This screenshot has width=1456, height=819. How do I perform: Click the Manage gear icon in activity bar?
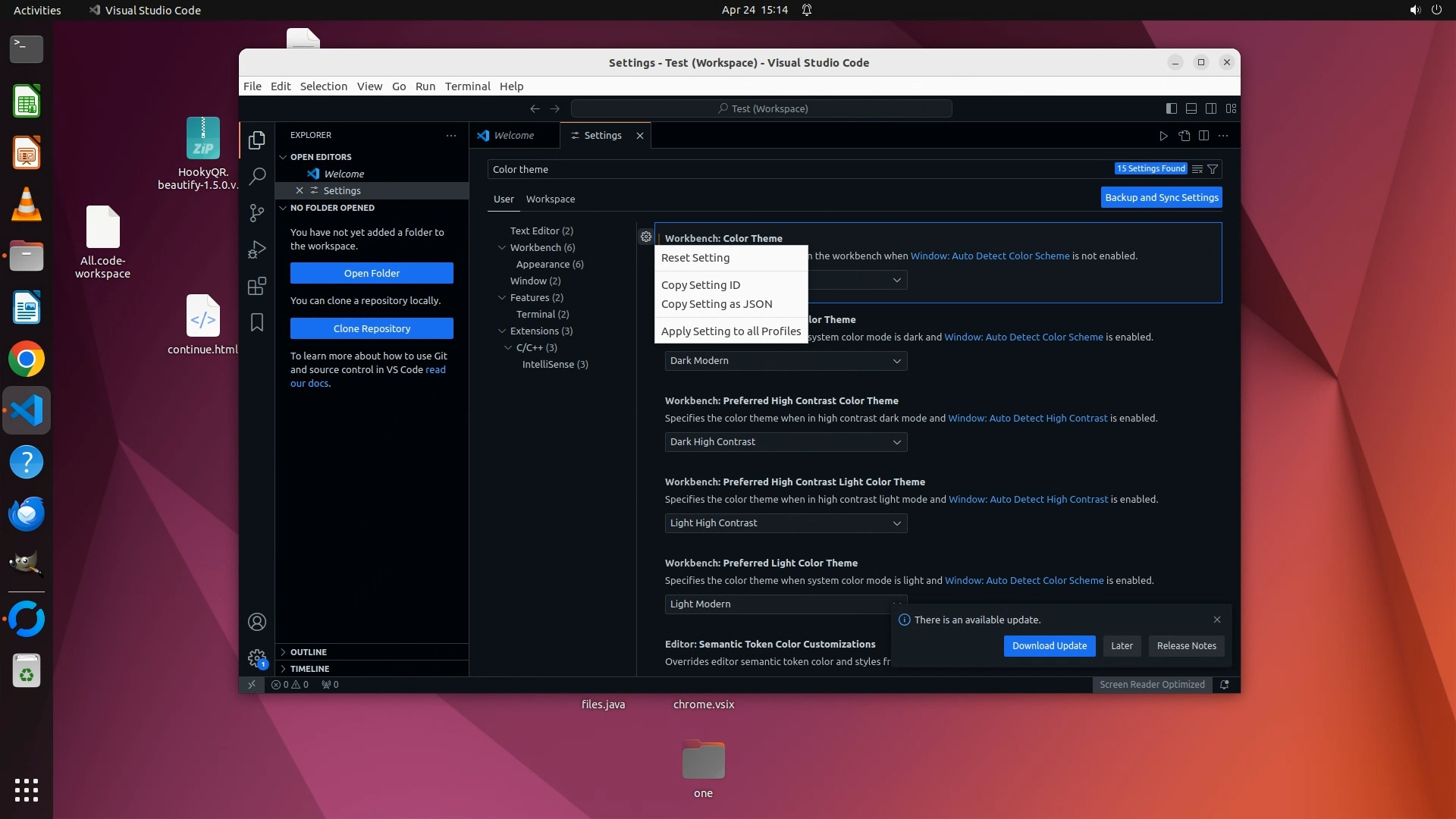tap(257, 657)
